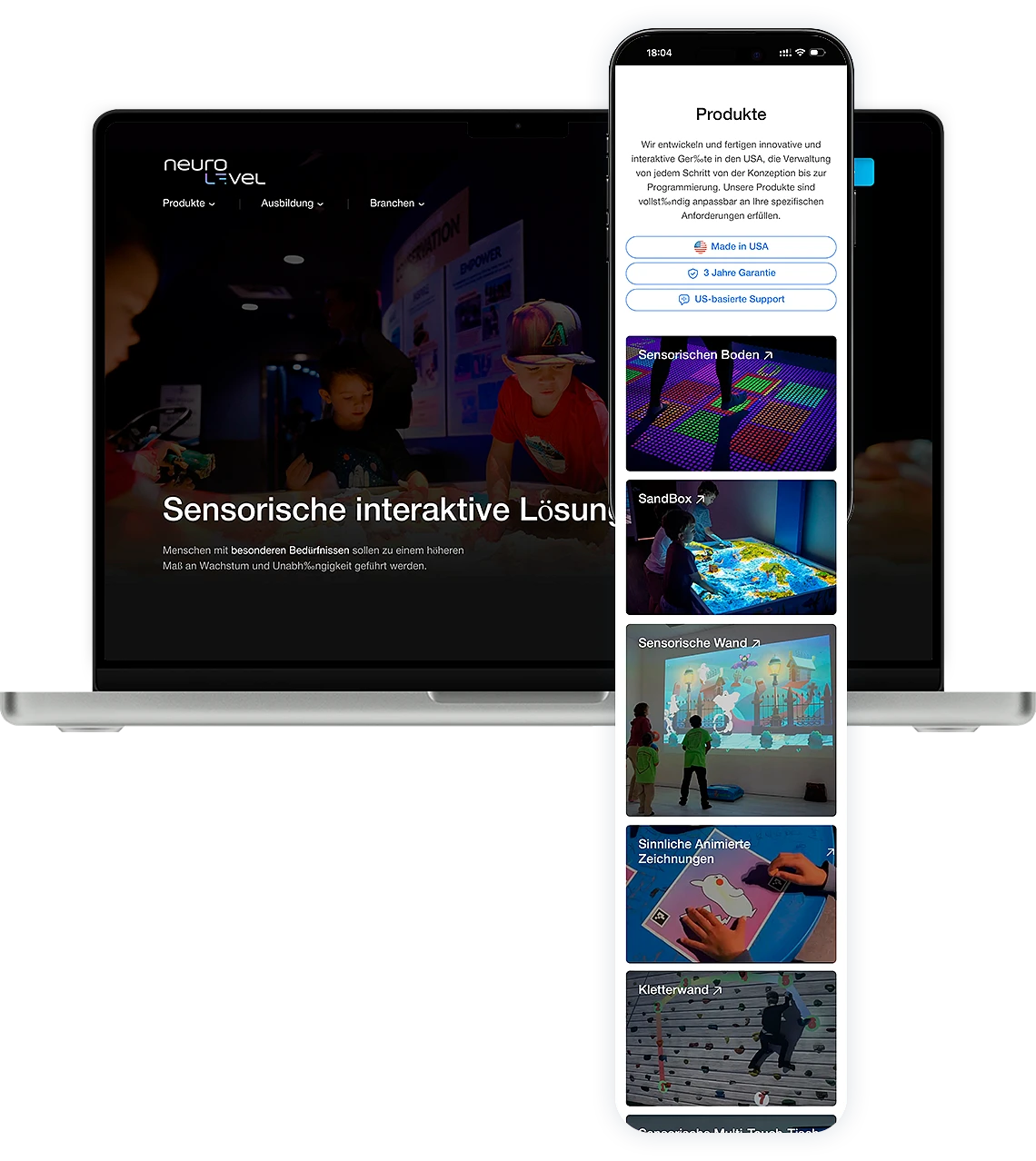Click the phone cellular signal icon

pos(785,53)
